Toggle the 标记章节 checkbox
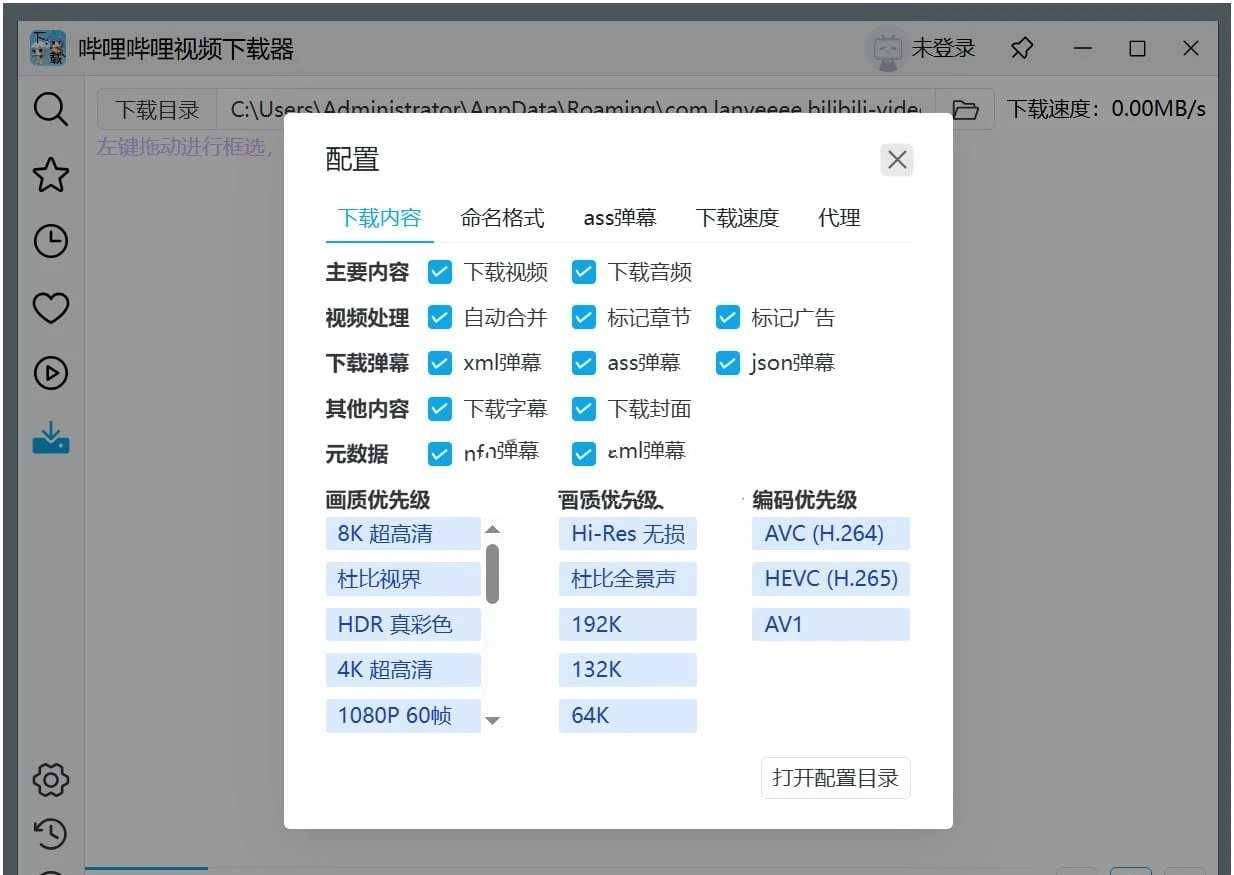 [584, 318]
